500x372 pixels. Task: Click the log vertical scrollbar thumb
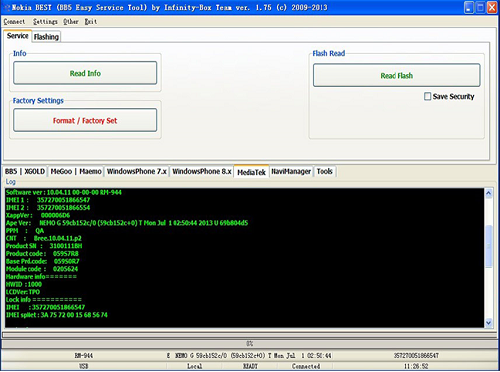[x=489, y=246]
